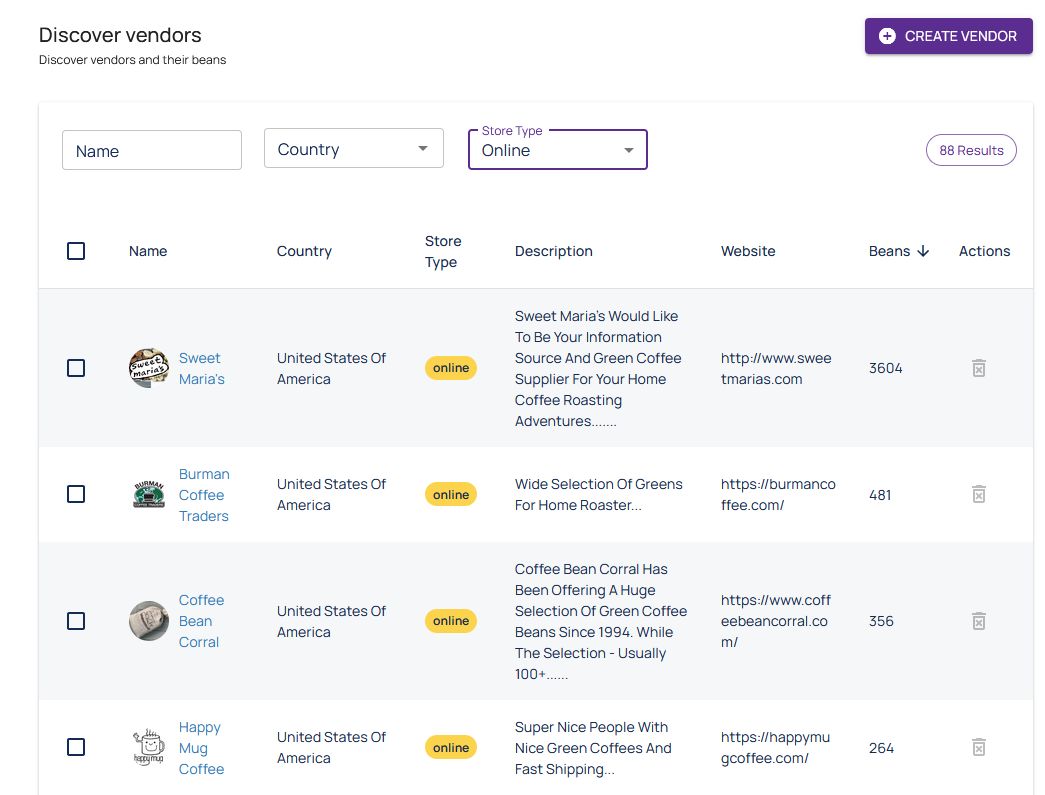Click the Happy Mug Coffee logo
The height and width of the screenshot is (795, 1045).
pos(149,747)
